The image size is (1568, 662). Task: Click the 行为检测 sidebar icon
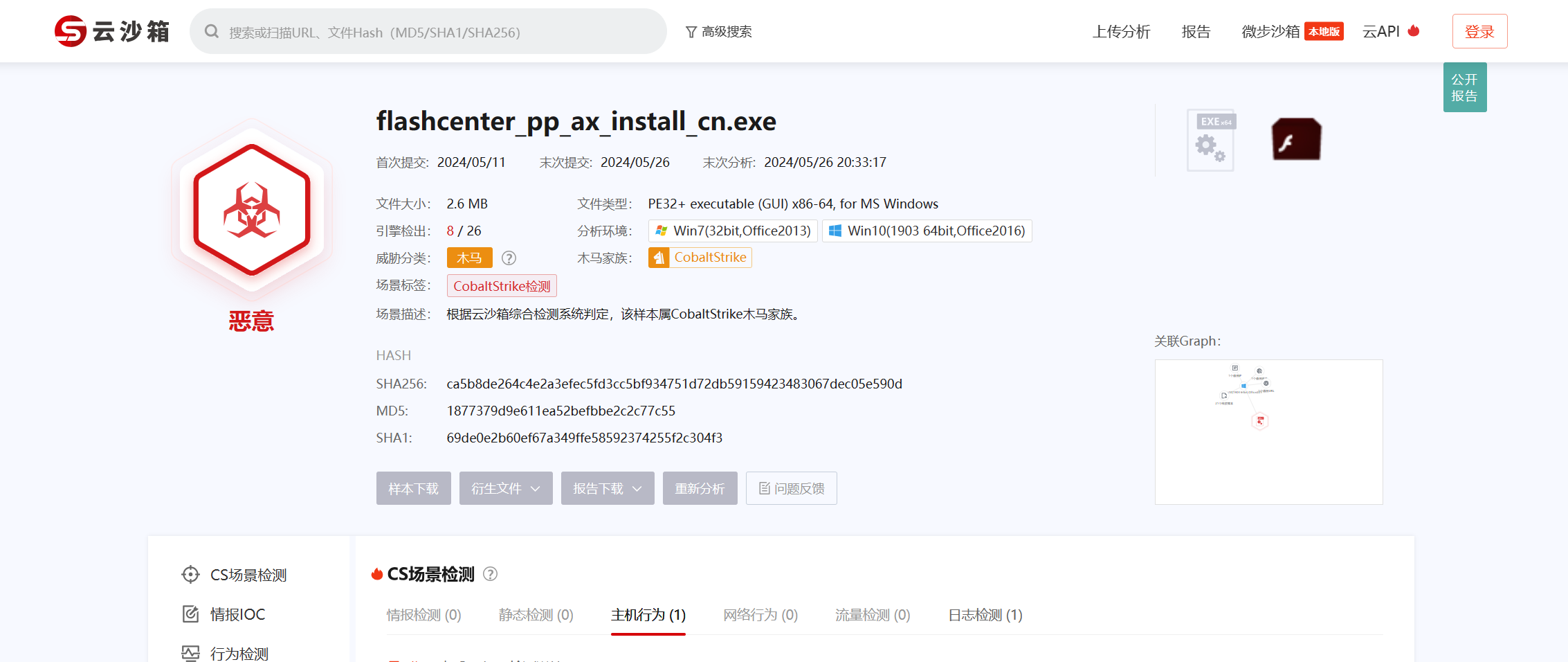190,654
